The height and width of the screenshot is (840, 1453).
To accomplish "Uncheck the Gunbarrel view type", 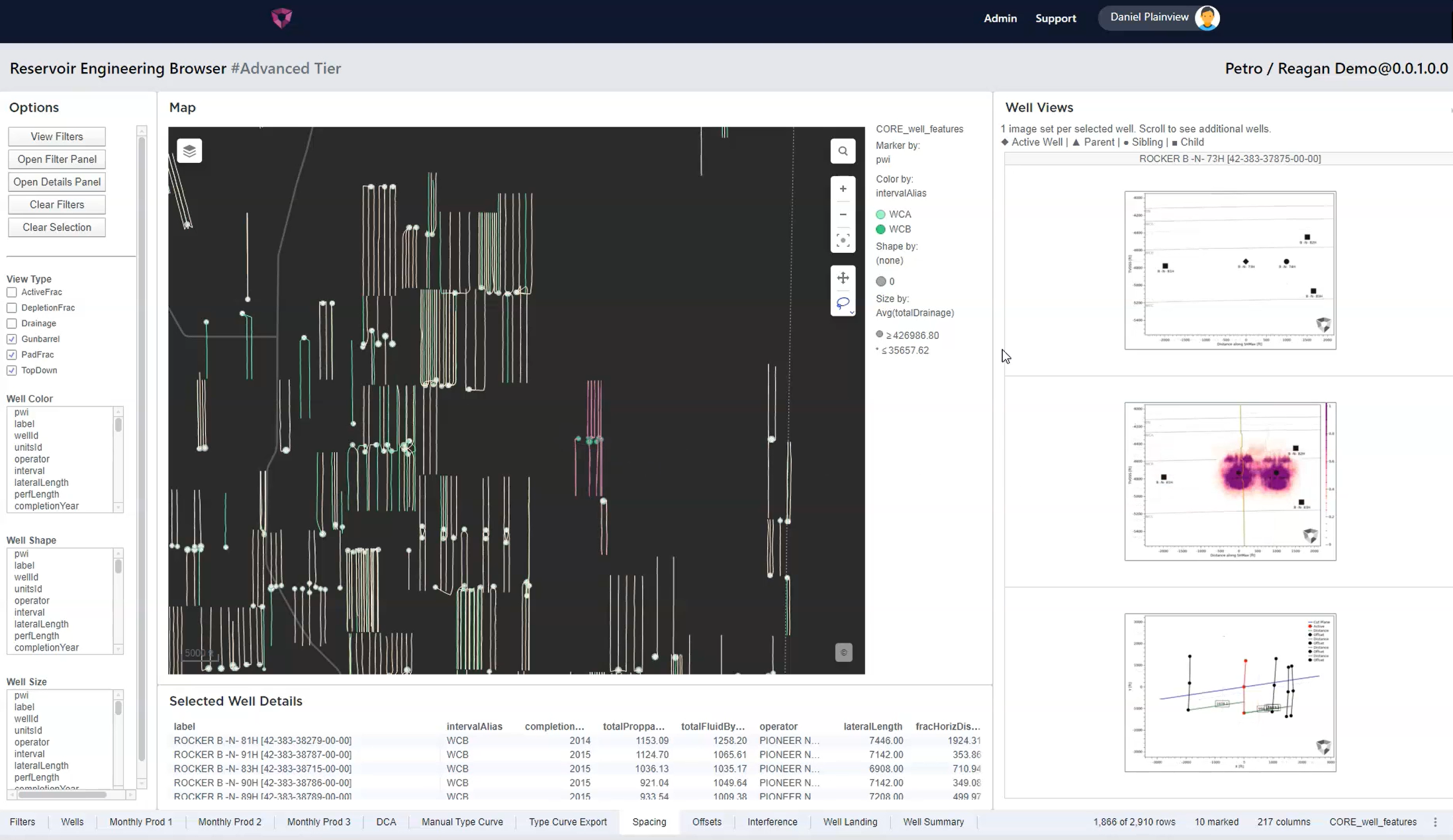I will (x=12, y=340).
